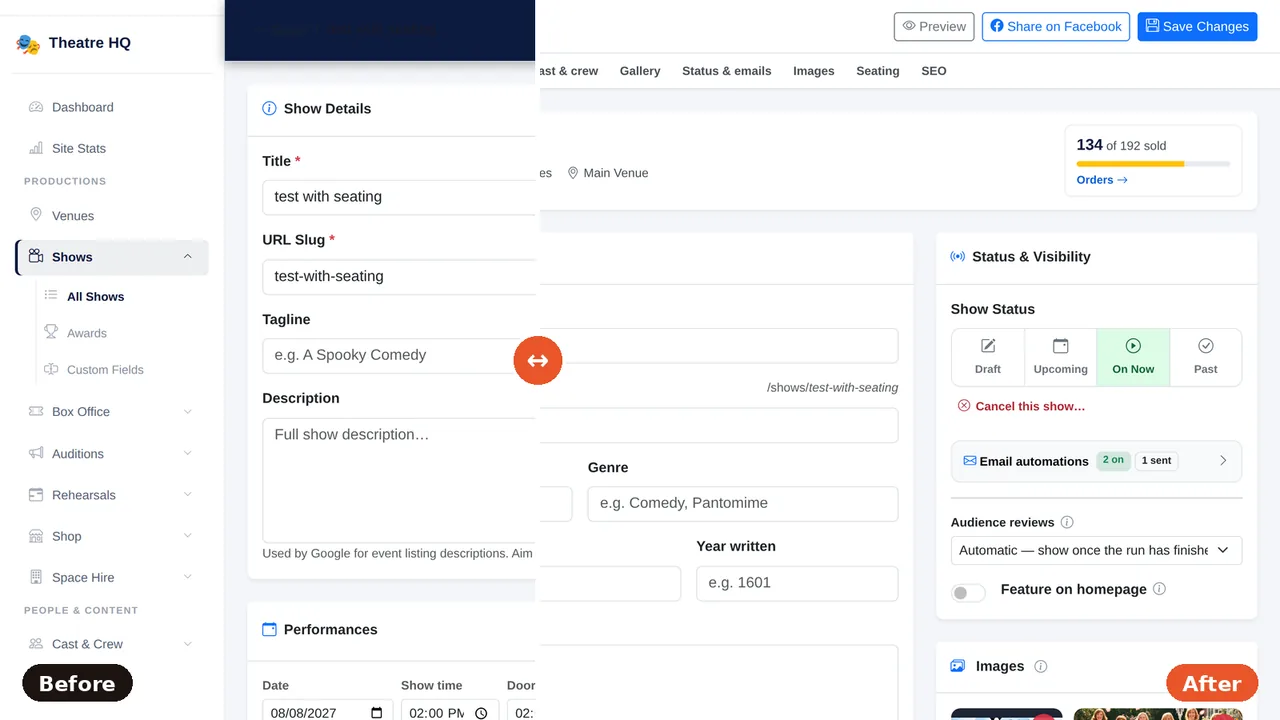This screenshot has width=1280, height=720.
Task: Click Cancel this show link
Action: pyautogui.click(x=1021, y=406)
